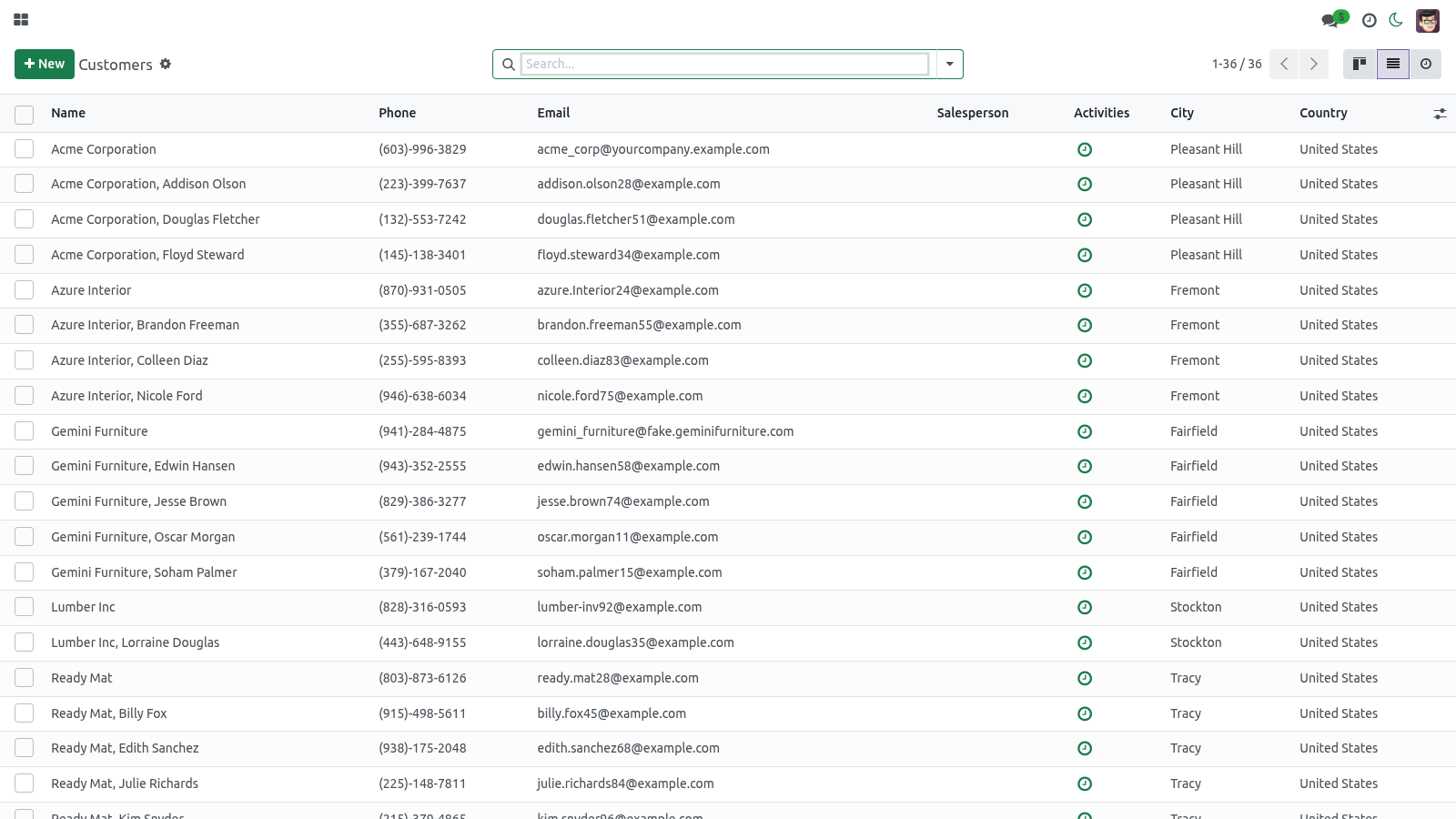Toggle dark mode moon icon
1456x819 pixels.
(1396, 20)
